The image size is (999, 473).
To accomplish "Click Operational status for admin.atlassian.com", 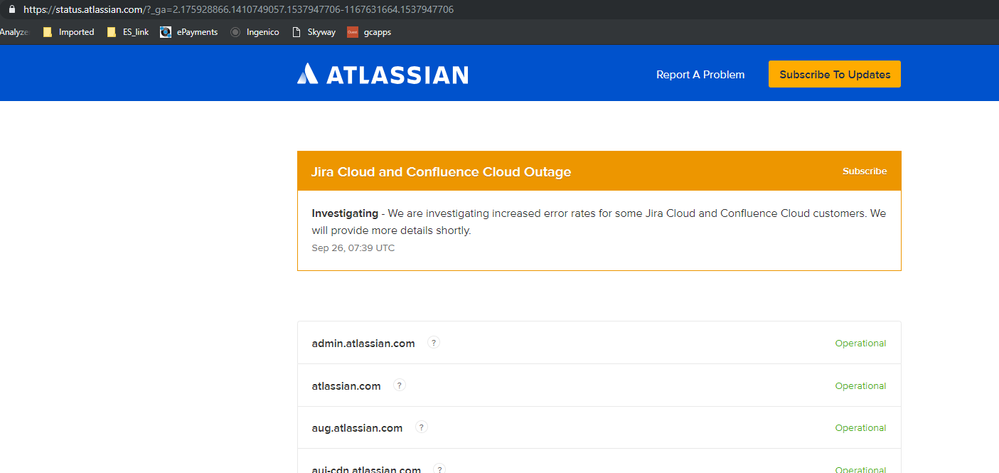I will (860, 343).
